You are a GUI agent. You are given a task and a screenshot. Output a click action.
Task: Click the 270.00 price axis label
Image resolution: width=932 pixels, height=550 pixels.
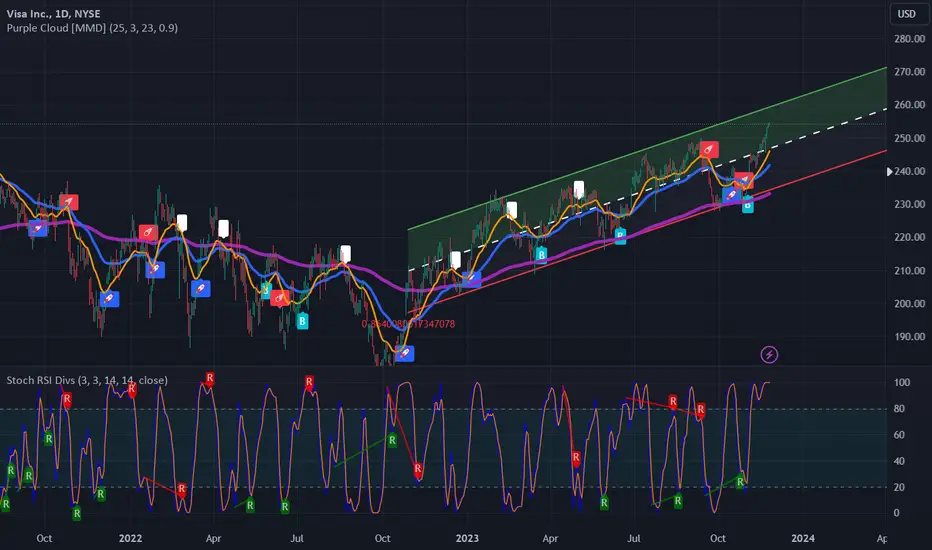tap(909, 71)
